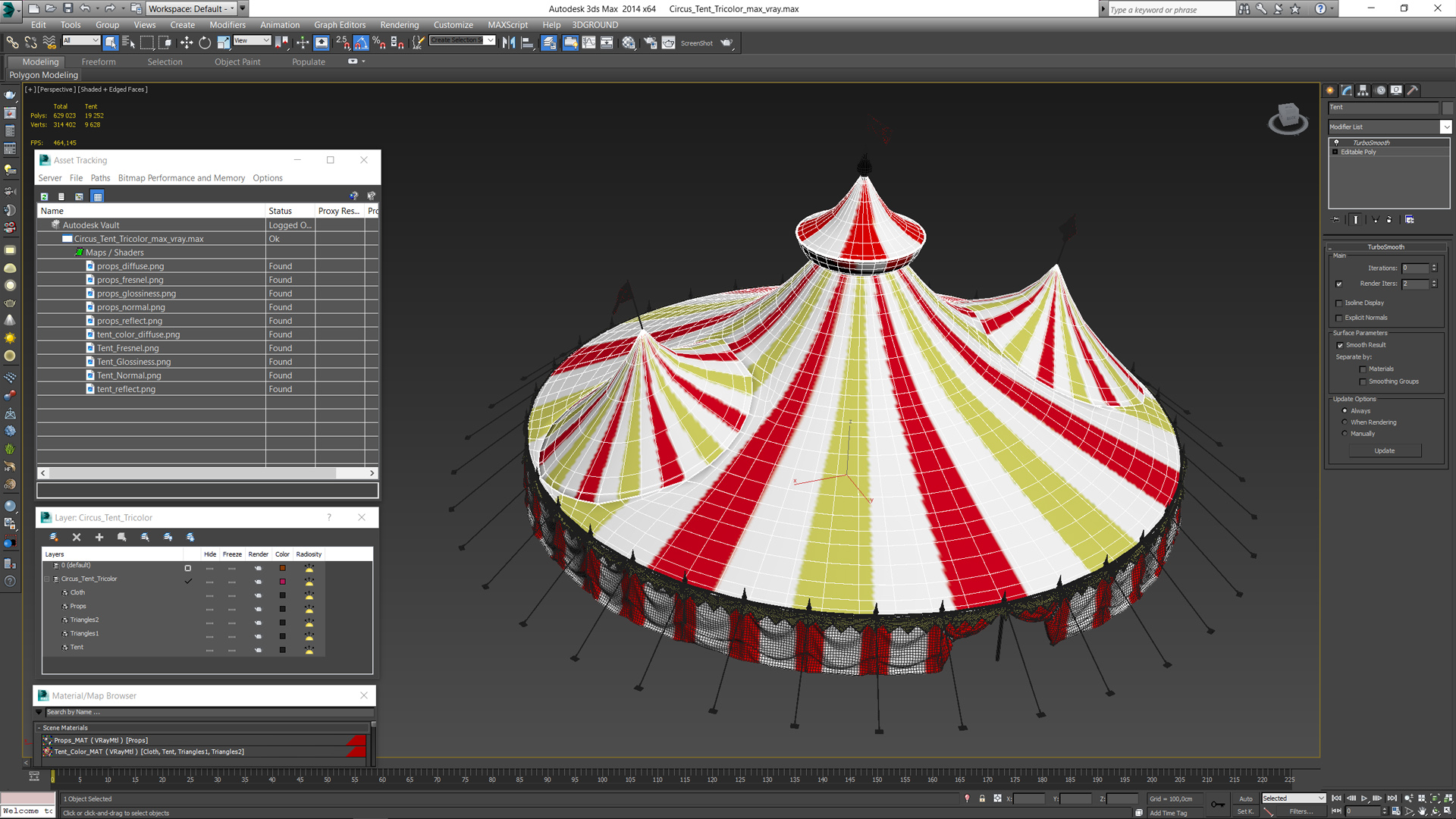1456x819 pixels.
Task: Enable Separate by Materials checkbox
Action: 1363,369
